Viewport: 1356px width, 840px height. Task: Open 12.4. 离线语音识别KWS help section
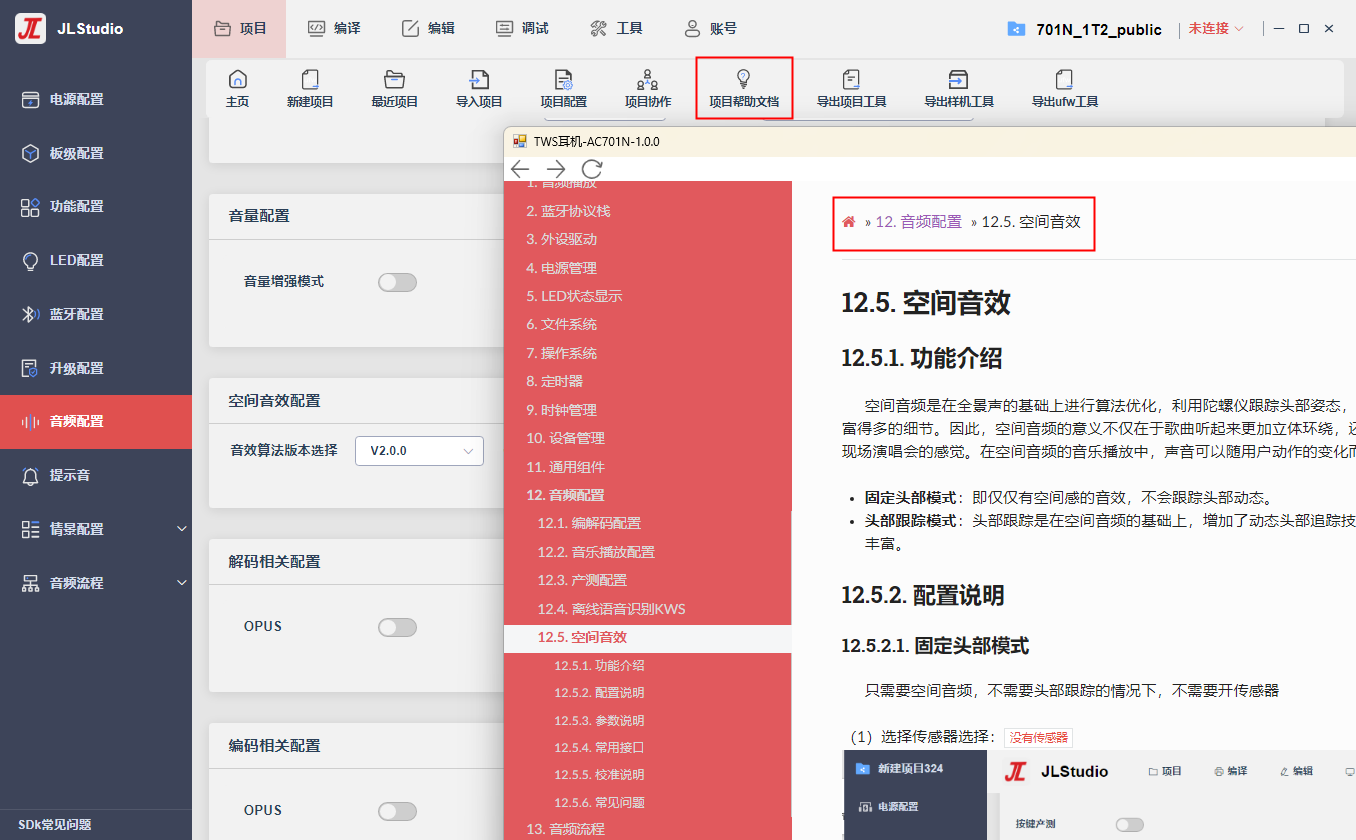pyautogui.click(x=611, y=609)
